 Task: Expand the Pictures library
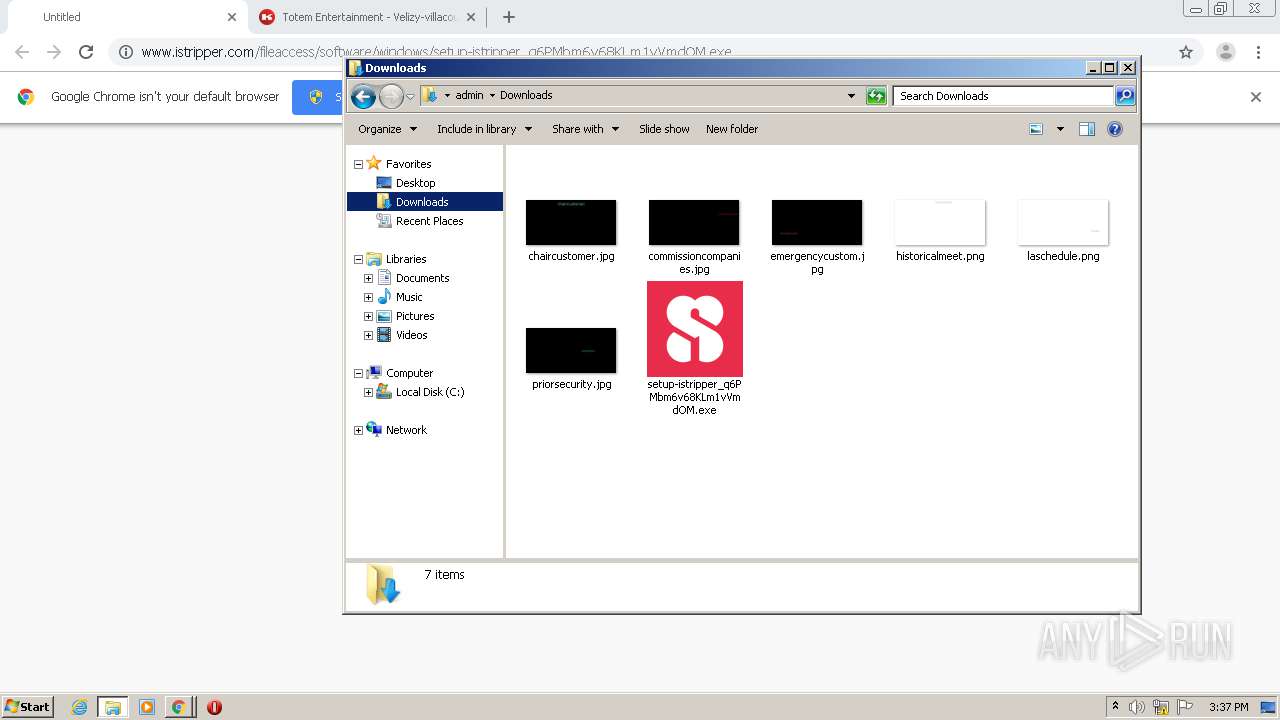point(368,316)
